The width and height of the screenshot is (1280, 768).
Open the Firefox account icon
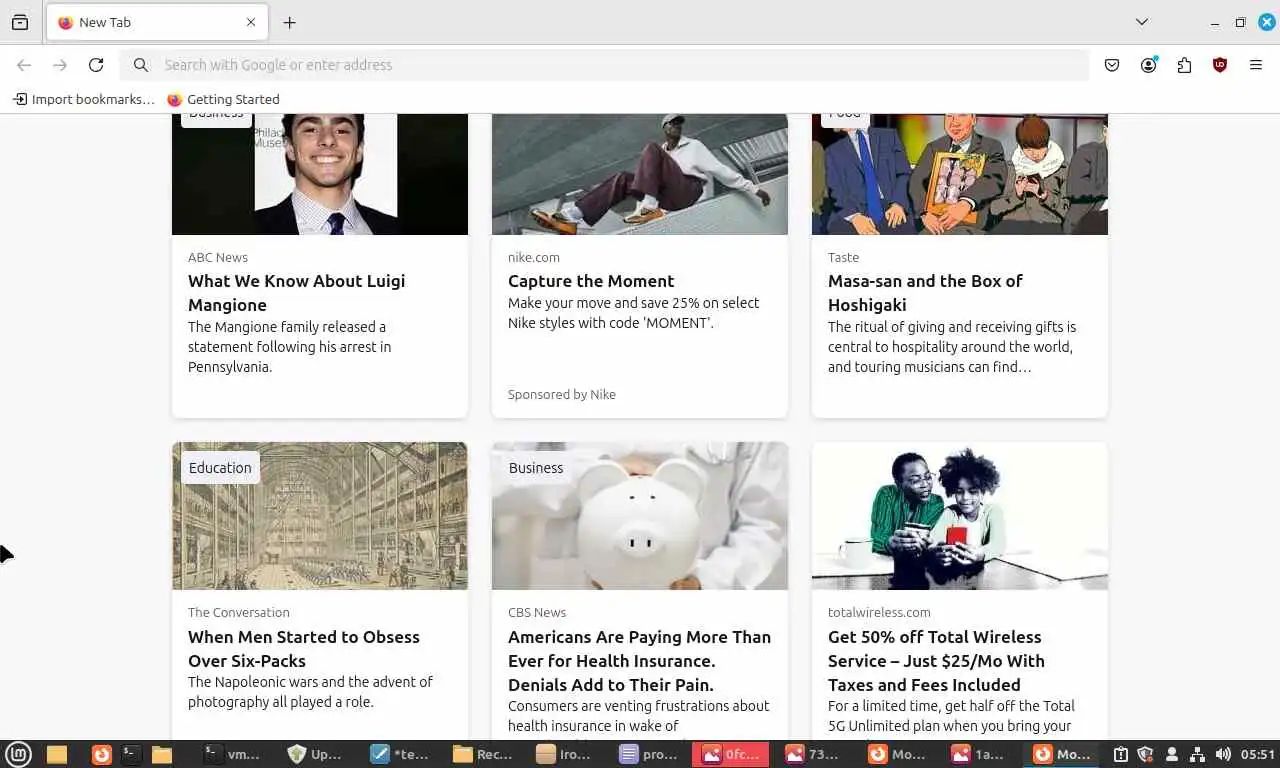pyautogui.click(x=1148, y=65)
